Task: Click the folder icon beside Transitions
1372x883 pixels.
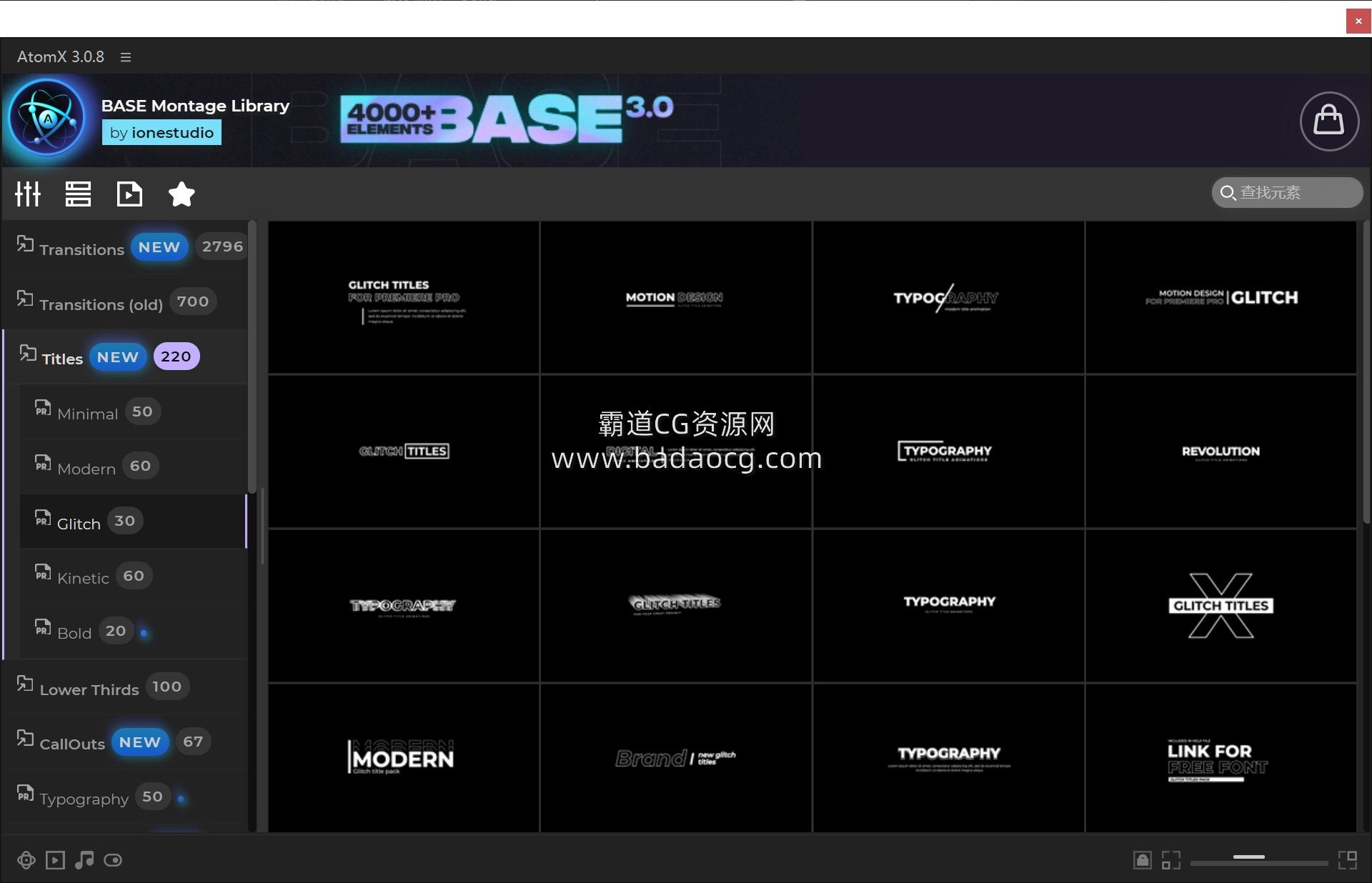Action: tap(25, 244)
